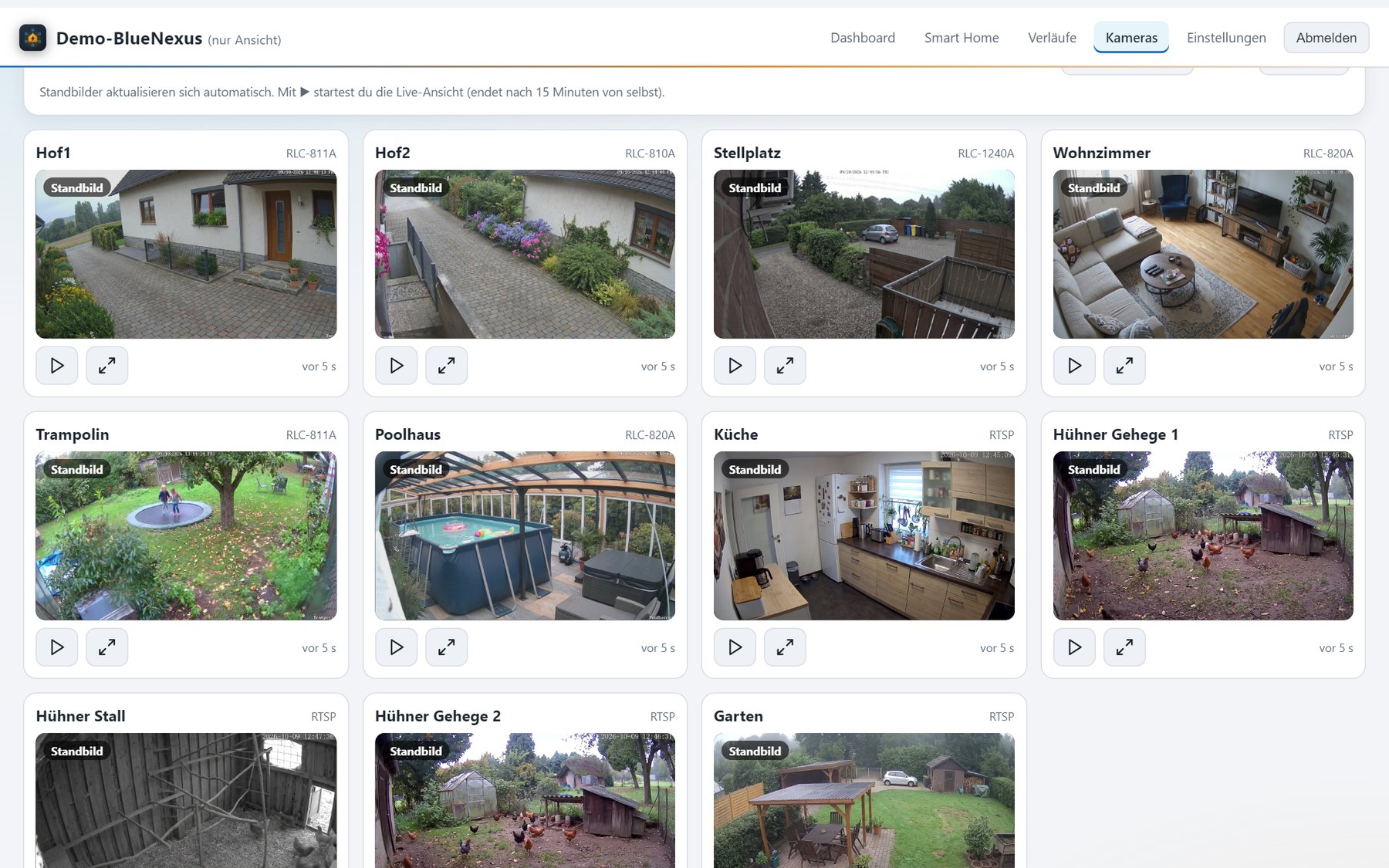Click the BlueNexus app logo icon
The width and height of the screenshot is (1389, 868).
[x=32, y=38]
